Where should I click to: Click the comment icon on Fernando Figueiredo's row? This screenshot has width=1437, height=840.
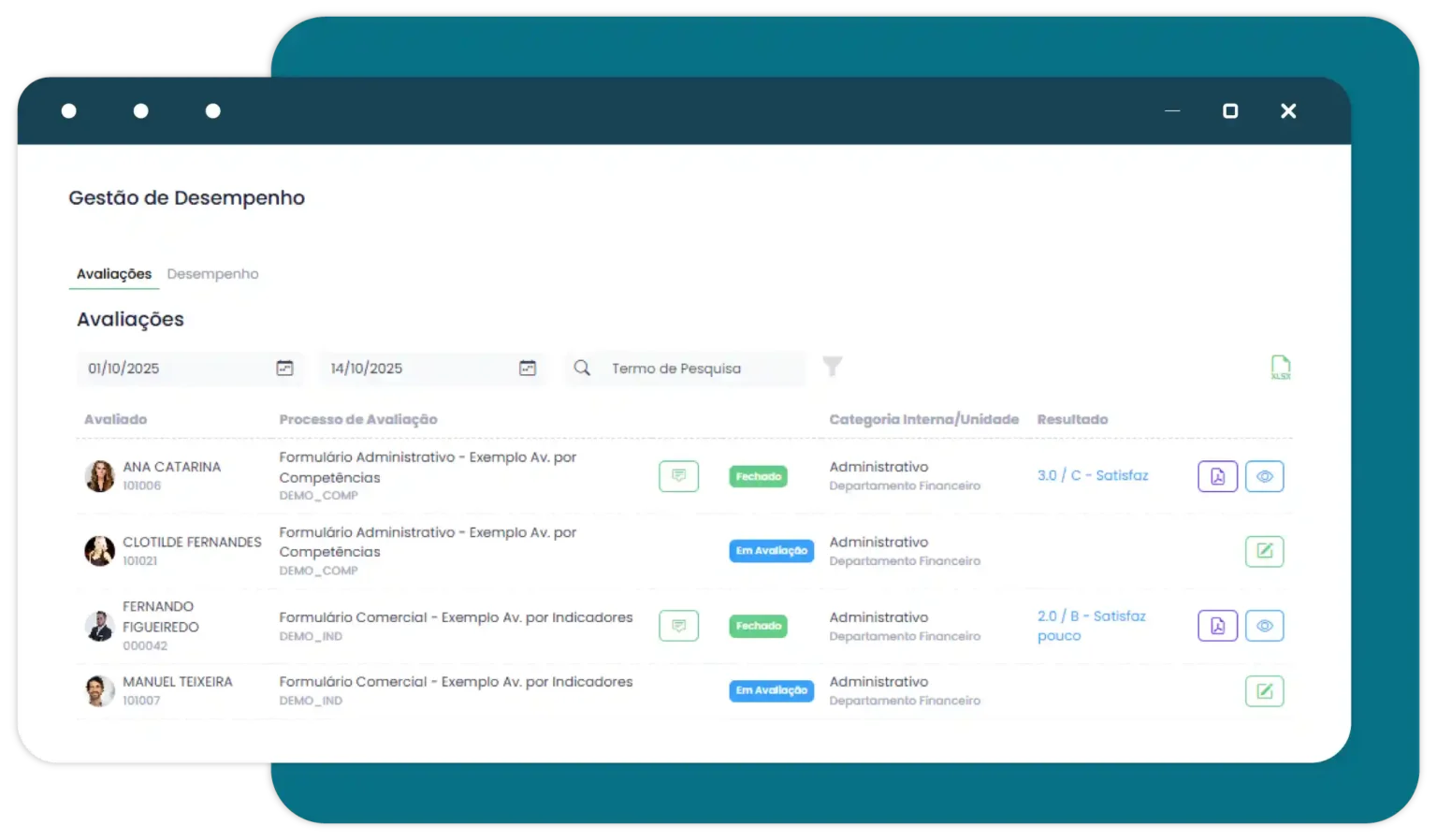pyautogui.click(x=678, y=626)
